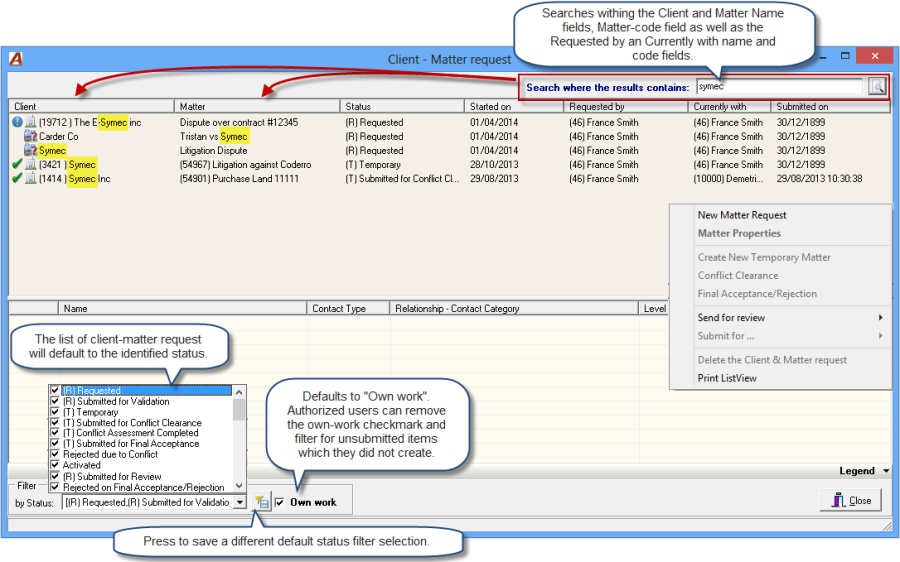Choose Delete the Client & Matter request
This screenshot has height=562, width=900.
click(772, 360)
